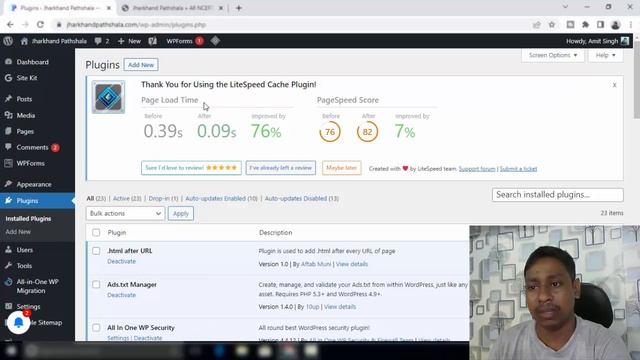Deactivate .html after URL plugin
The height and width of the screenshot is (360, 640).
[x=121, y=262]
